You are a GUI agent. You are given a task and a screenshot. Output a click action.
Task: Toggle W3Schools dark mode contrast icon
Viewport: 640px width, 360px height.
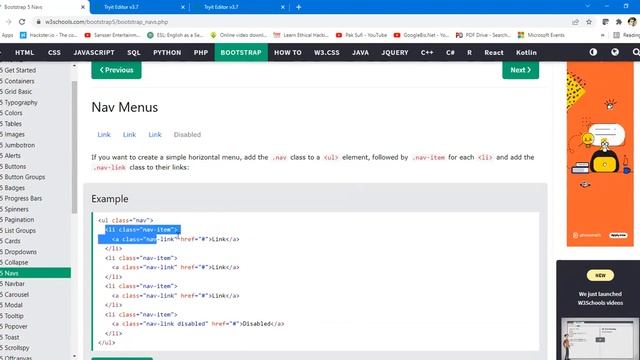tap(593, 52)
